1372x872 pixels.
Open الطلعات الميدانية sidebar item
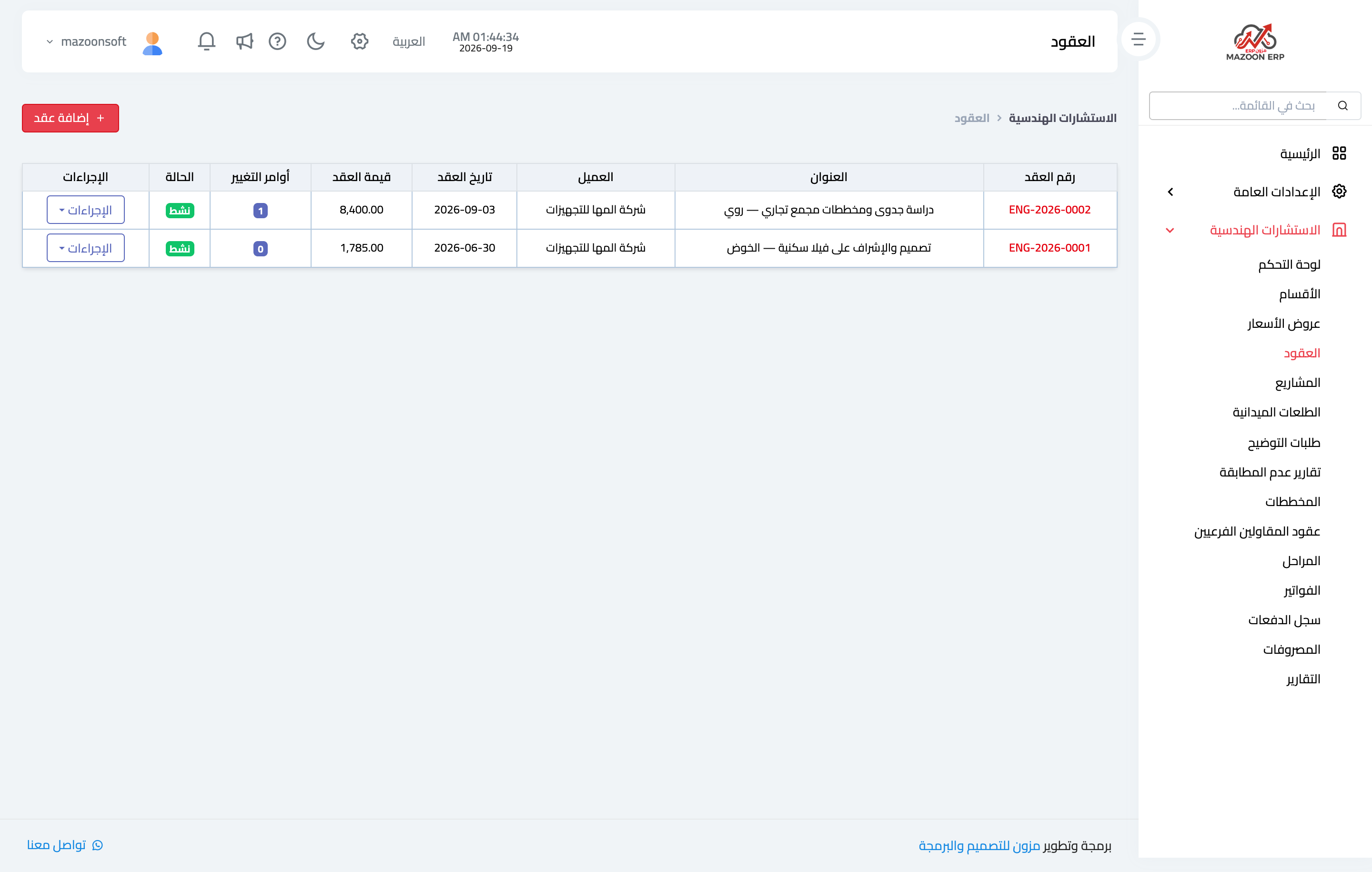[x=1276, y=412]
